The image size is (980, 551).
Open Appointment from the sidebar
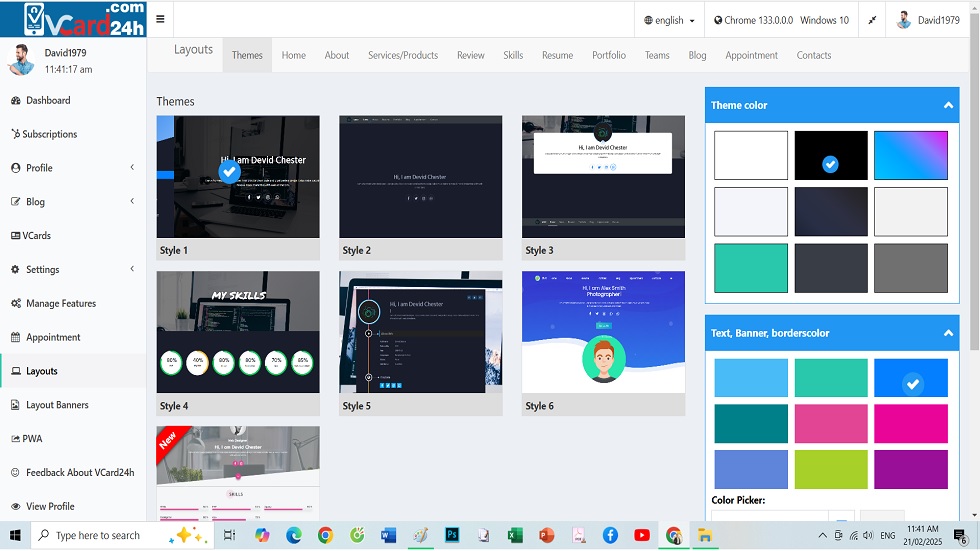[53, 337]
